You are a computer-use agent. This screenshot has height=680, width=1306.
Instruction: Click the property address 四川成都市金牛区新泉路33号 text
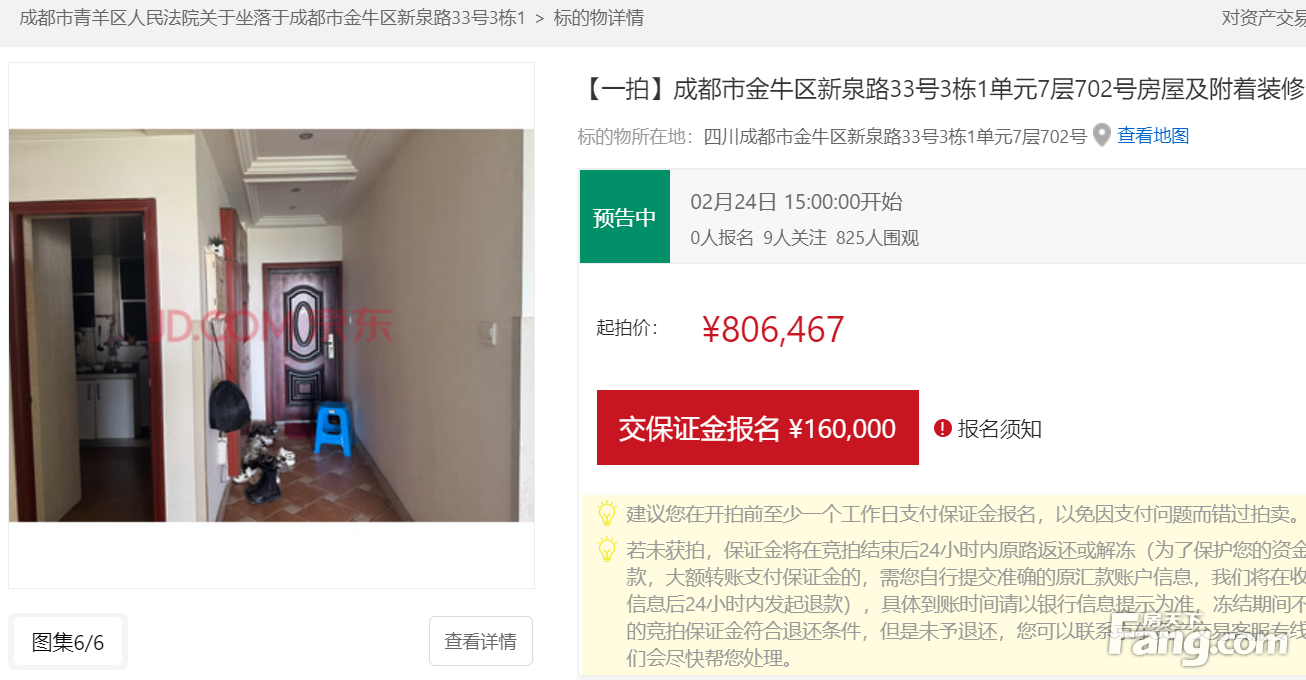click(x=895, y=136)
